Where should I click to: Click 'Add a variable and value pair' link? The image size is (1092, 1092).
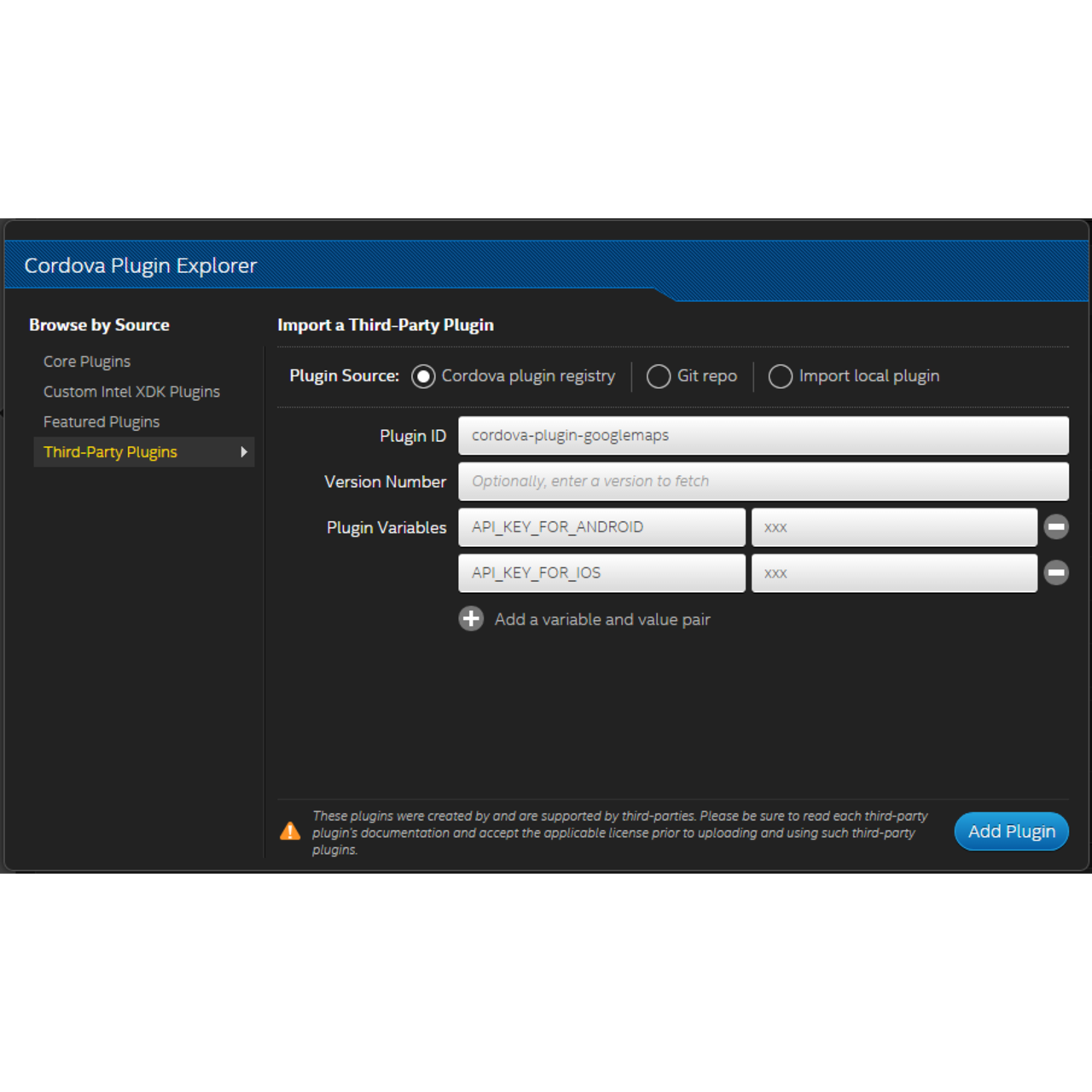coord(602,619)
